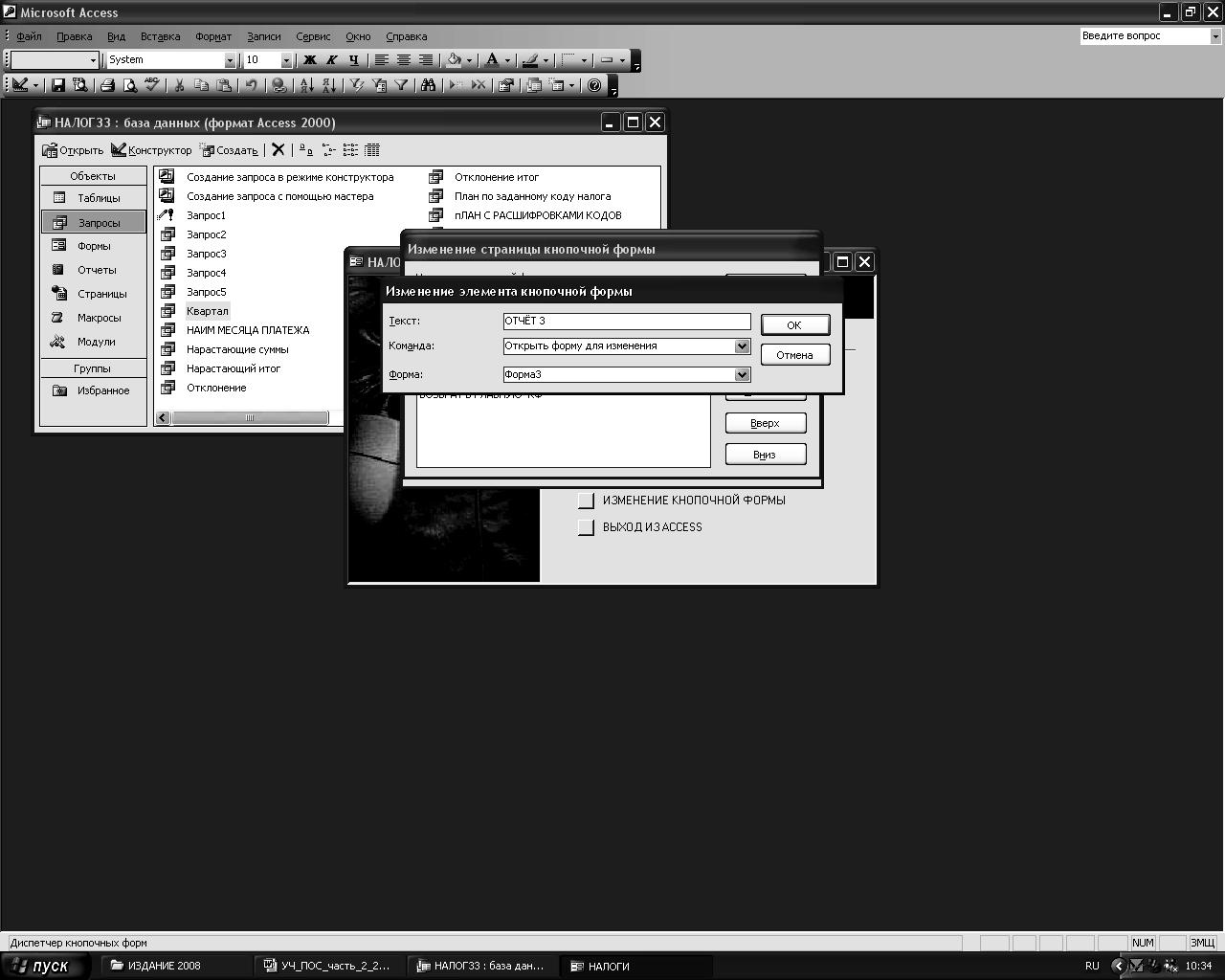The image size is (1225, 980).
Task: Click horizontal scrollbar in queries list
Action: (250, 417)
